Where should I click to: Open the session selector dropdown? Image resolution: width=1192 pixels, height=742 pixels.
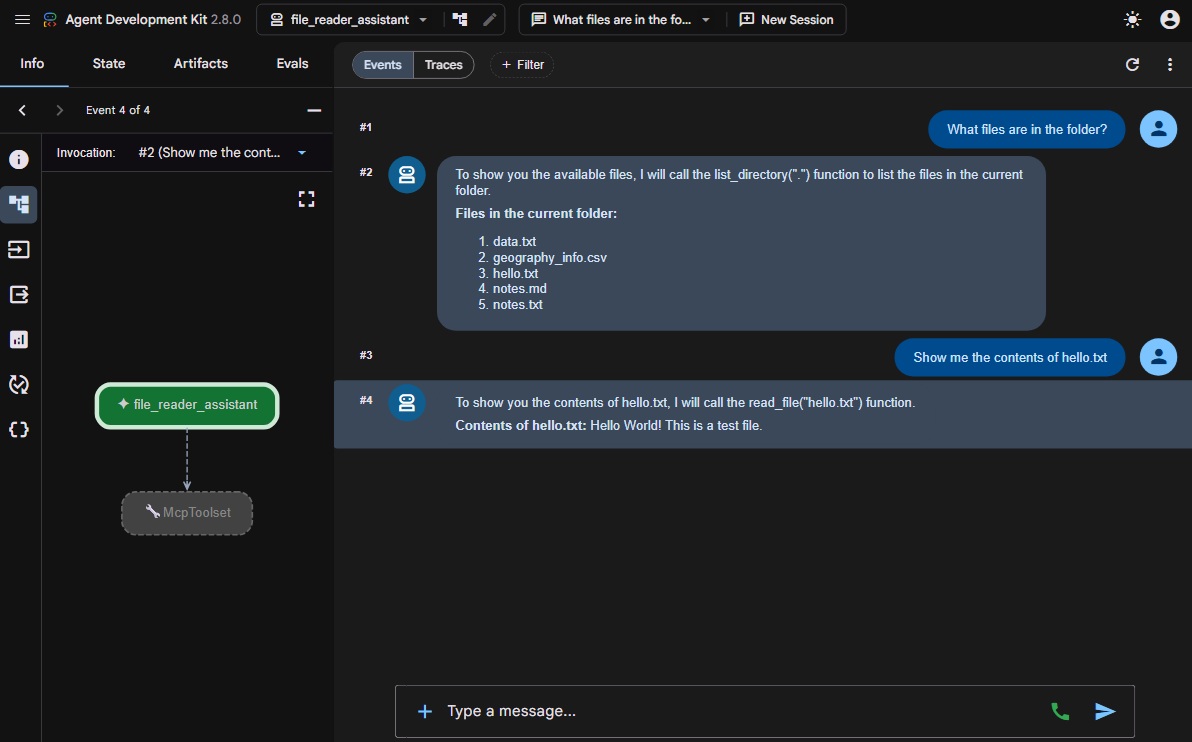pyautogui.click(x=620, y=20)
